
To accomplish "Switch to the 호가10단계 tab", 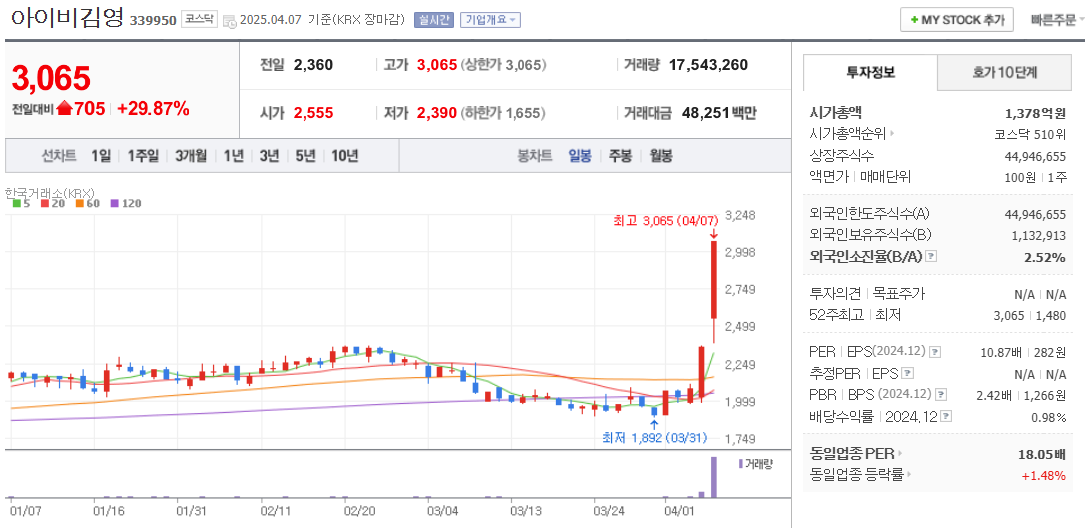I will click(1004, 72).
